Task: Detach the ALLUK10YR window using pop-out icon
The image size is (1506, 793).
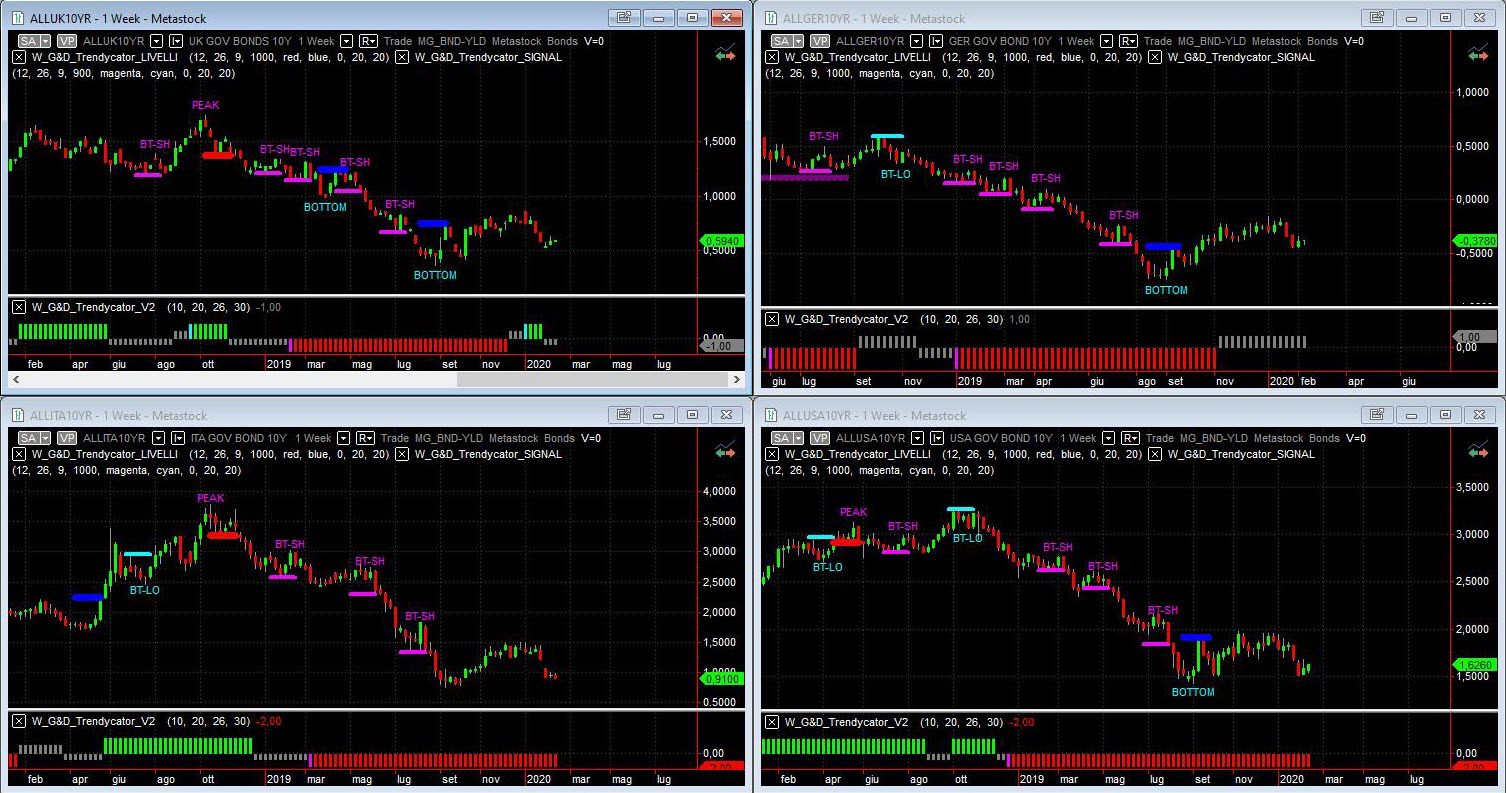Action: [x=623, y=17]
